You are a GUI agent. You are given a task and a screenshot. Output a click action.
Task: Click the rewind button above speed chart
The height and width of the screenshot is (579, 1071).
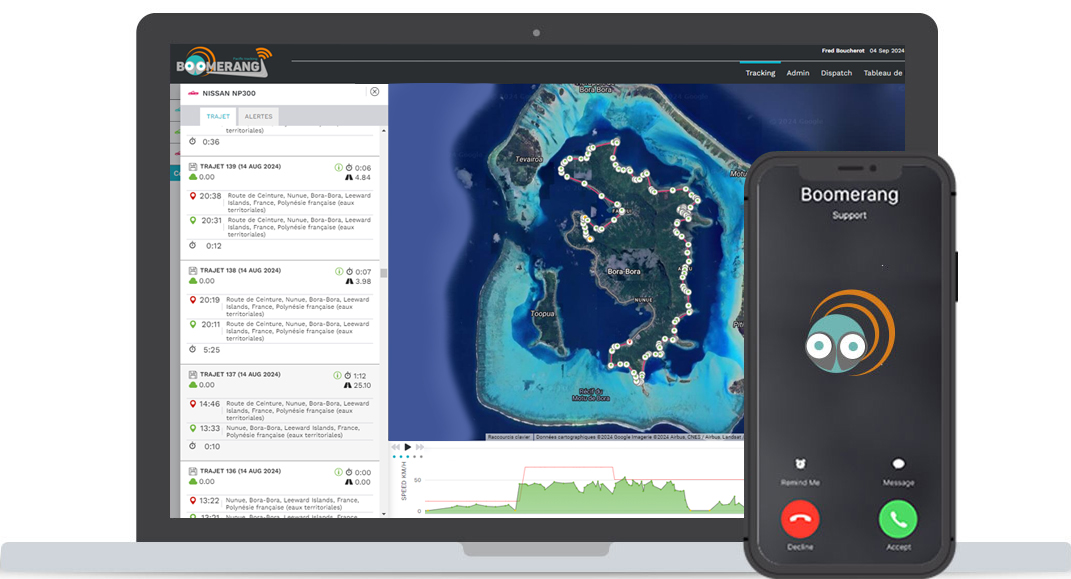click(396, 447)
